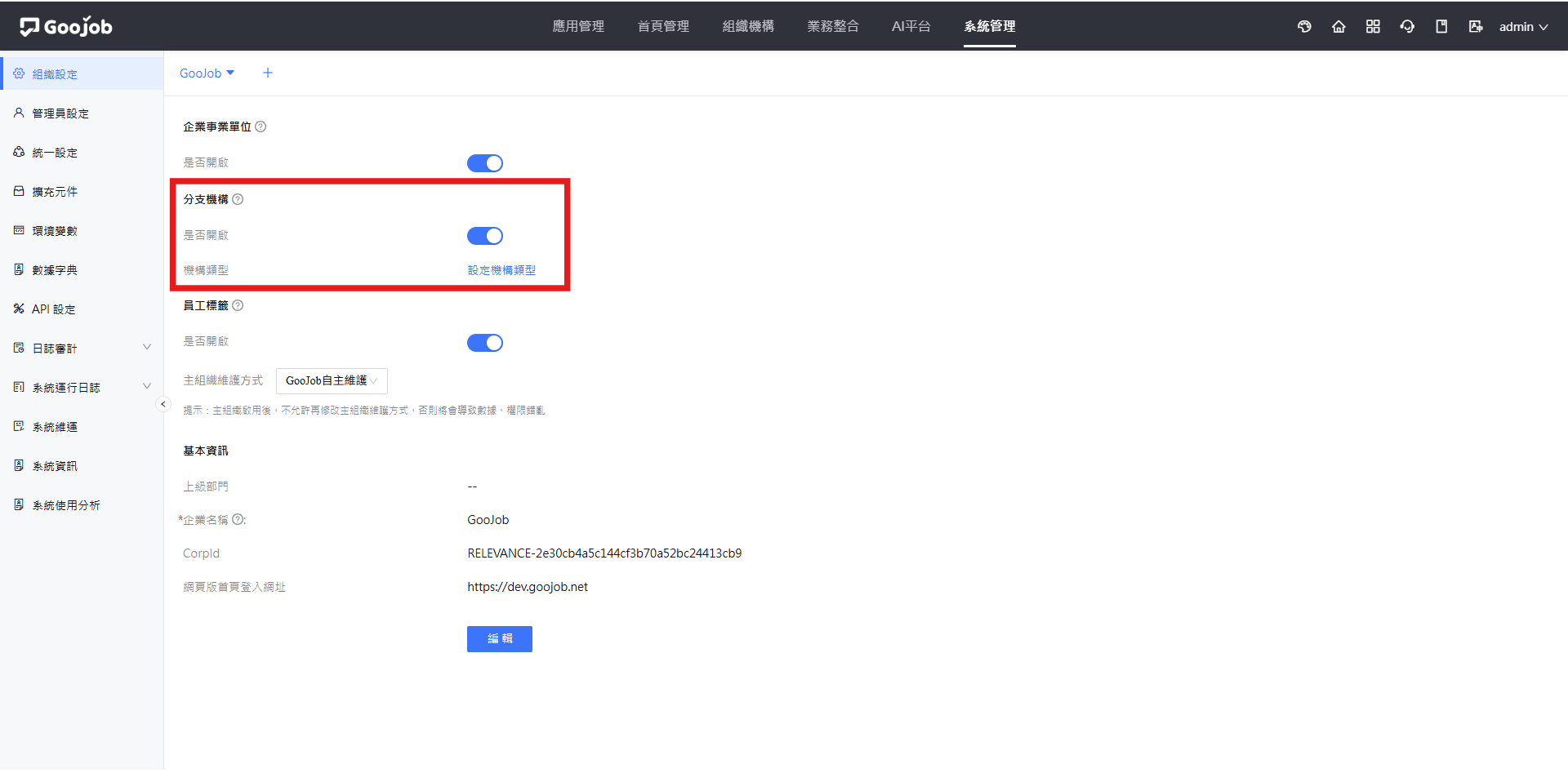The image size is (1568, 773).
Task: Open 數據字典 in sidebar
Action: [82, 269]
